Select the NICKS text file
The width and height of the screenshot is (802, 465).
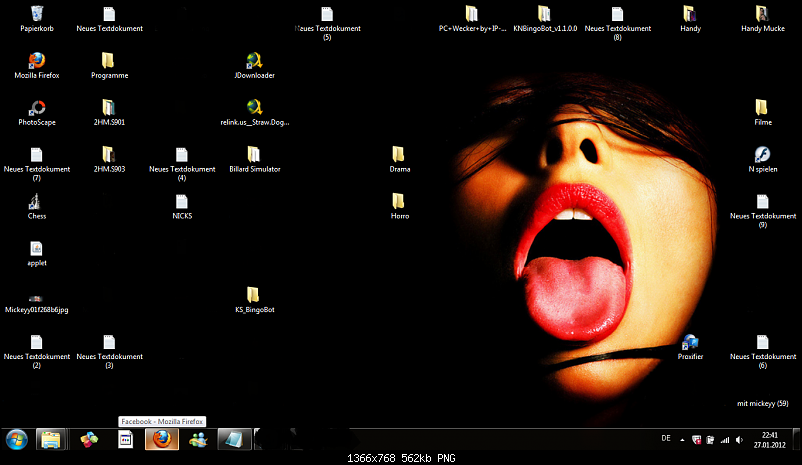click(182, 206)
